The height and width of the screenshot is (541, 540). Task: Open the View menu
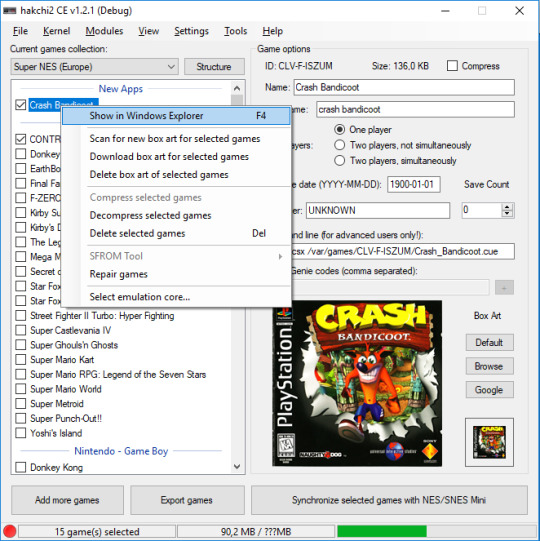[x=149, y=31]
